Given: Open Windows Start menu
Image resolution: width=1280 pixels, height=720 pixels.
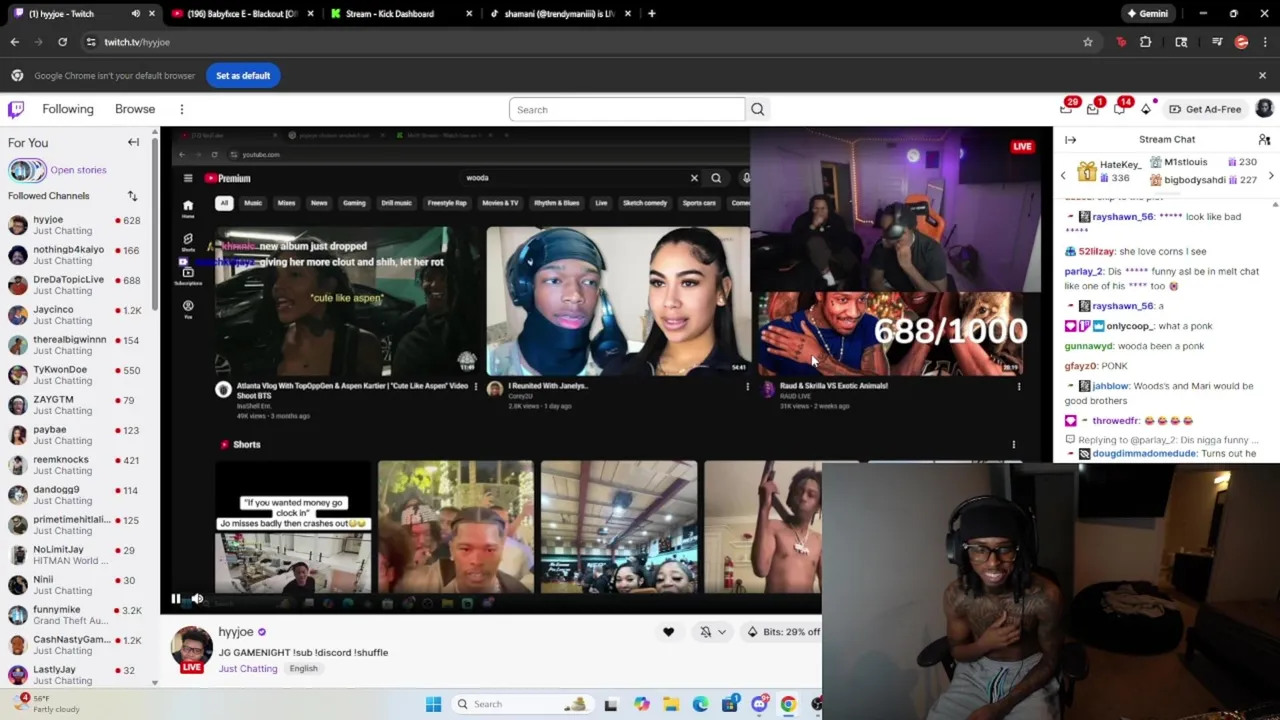Looking at the screenshot, I should click(x=433, y=704).
